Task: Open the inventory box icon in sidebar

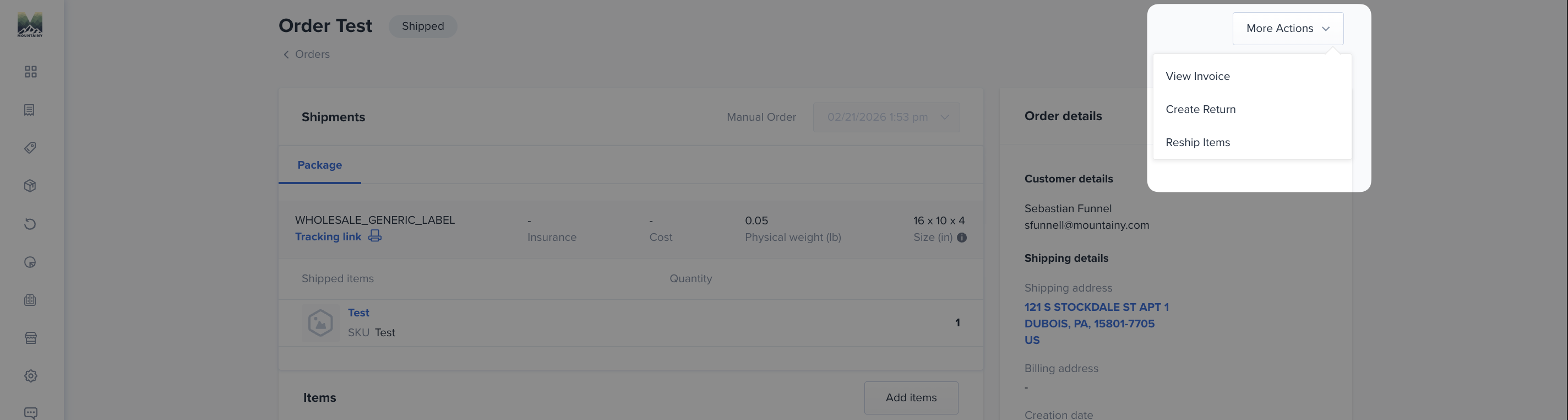Action: point(30,186)
